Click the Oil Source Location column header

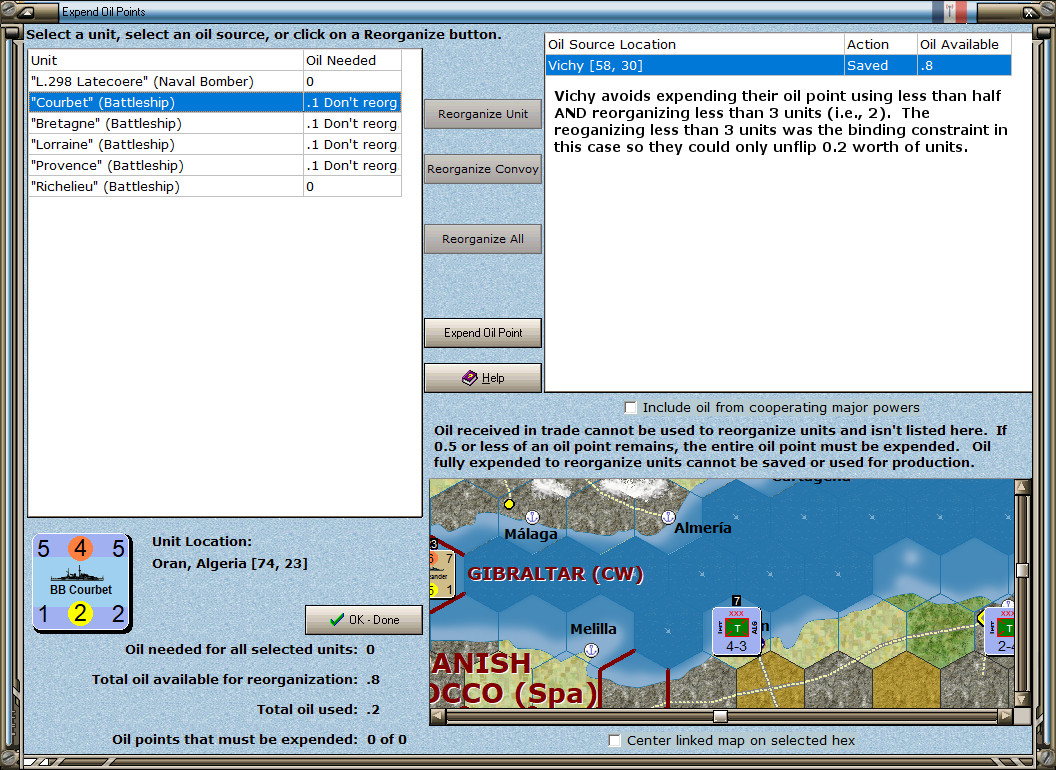694,44
